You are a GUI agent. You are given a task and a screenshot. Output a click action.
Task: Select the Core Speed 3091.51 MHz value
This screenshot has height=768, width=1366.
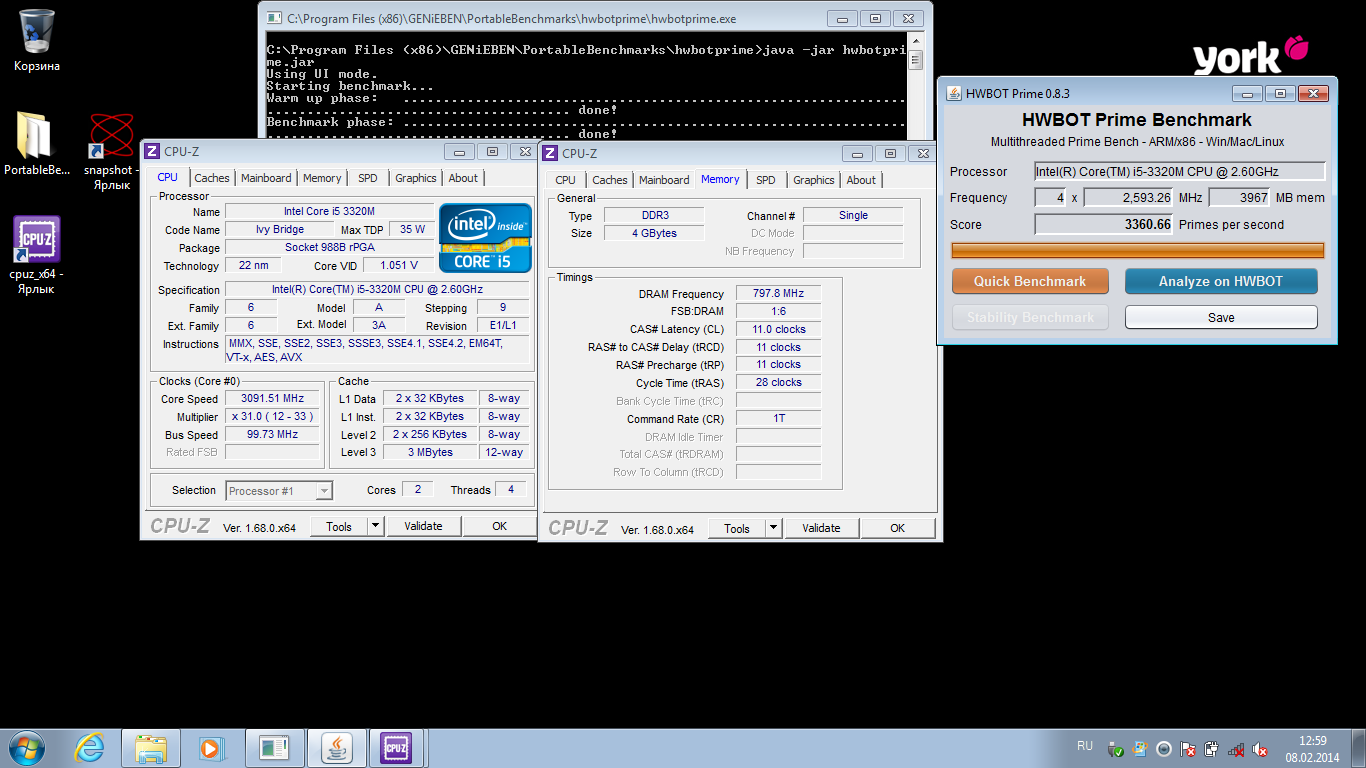tap(272, 398)
